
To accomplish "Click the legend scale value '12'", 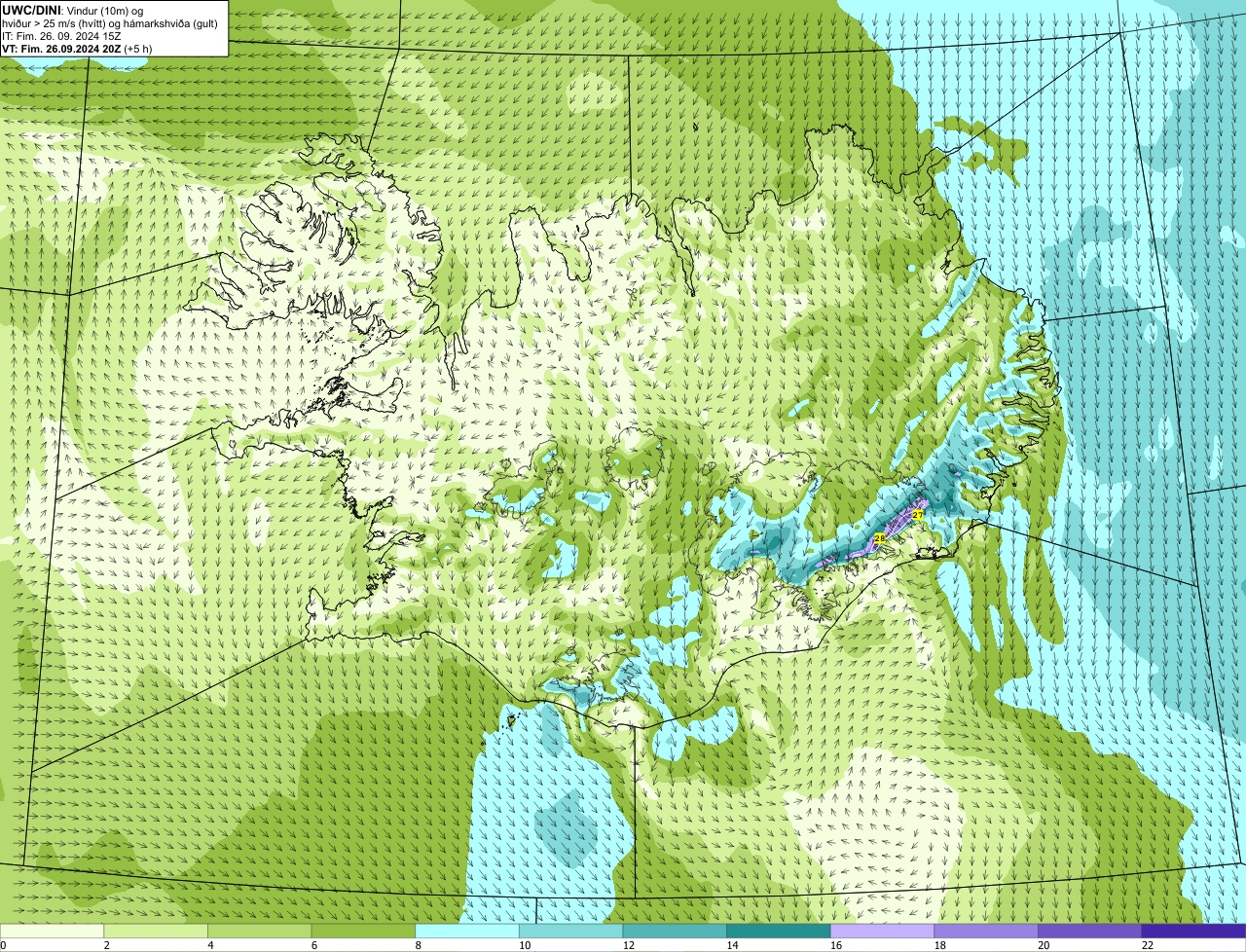I will tap(629, 945).
